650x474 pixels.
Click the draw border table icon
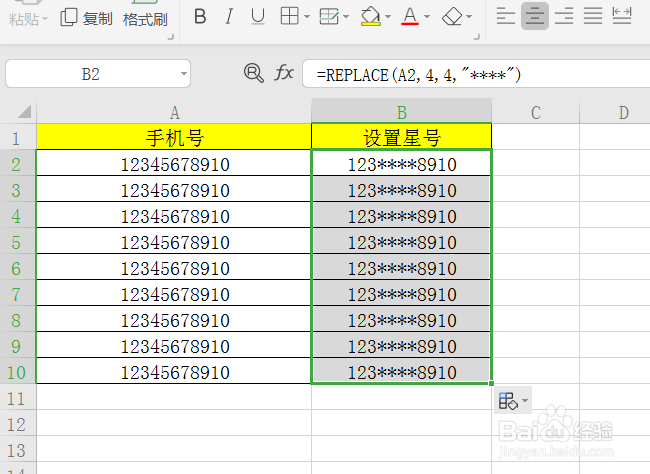pos(329,17)
